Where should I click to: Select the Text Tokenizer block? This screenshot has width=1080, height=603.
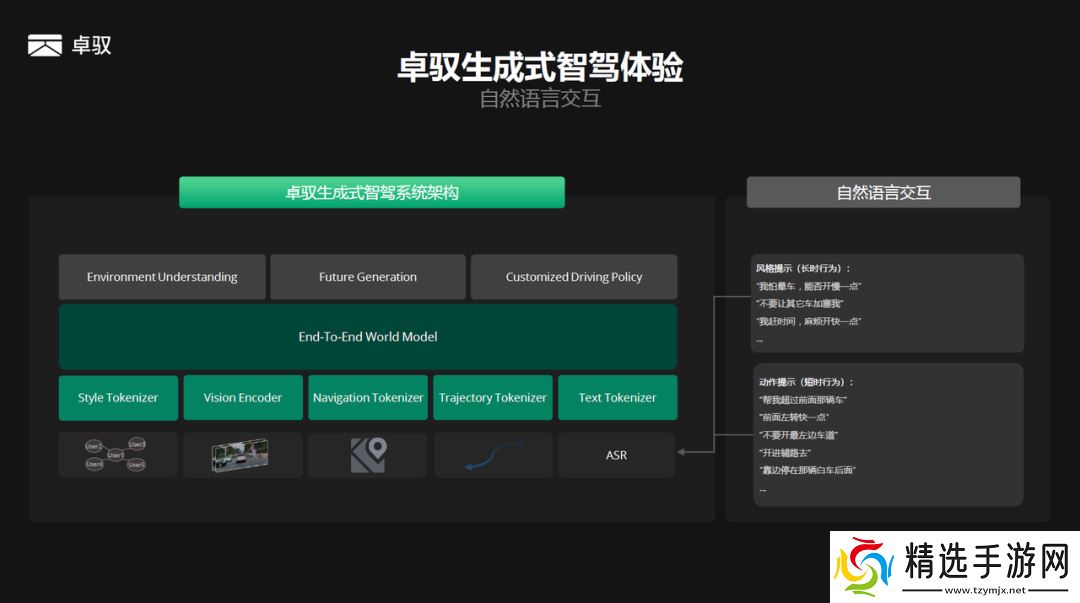point(617,398)
